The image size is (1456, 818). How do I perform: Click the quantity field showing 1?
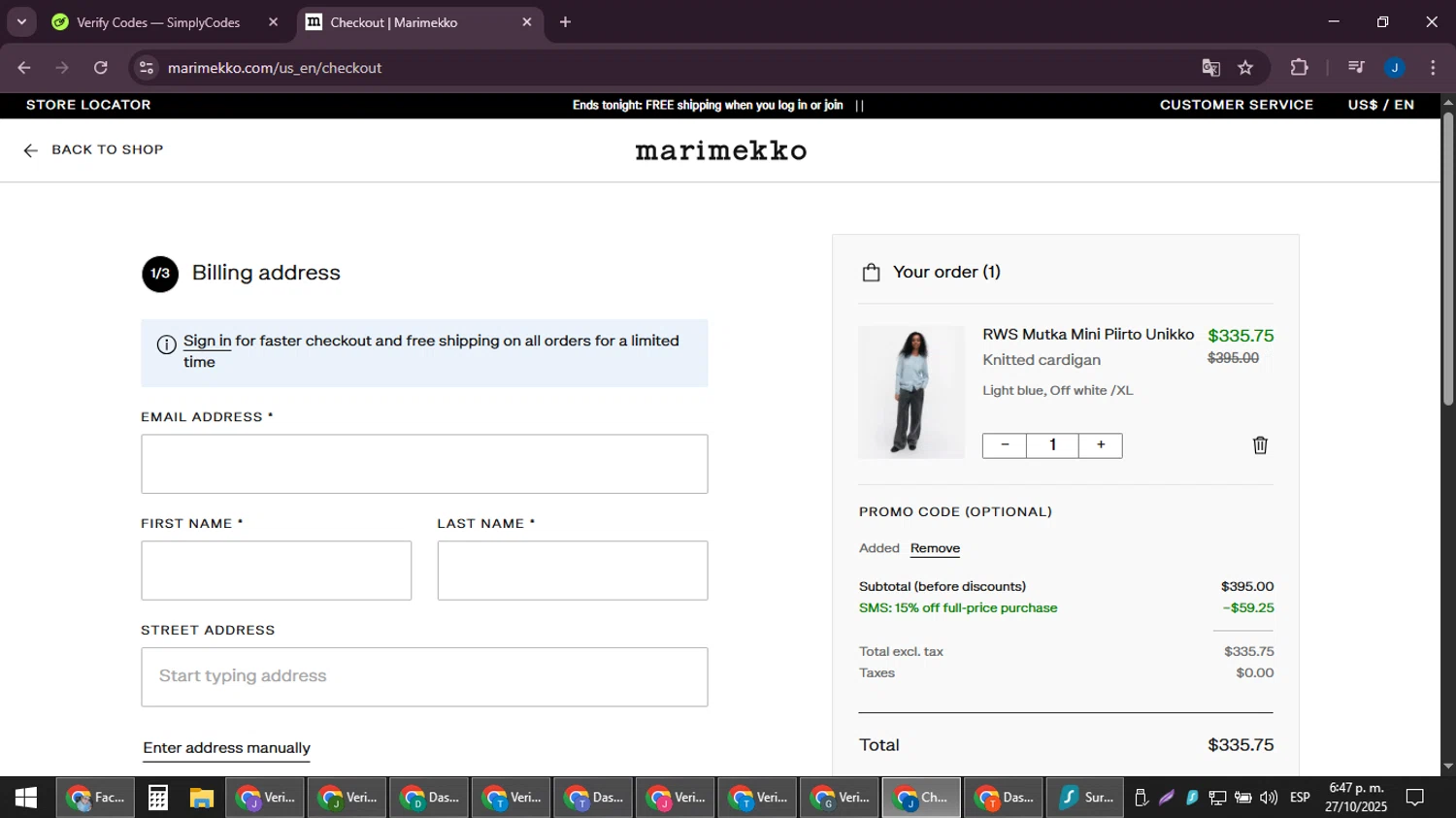coord(1052,445)
